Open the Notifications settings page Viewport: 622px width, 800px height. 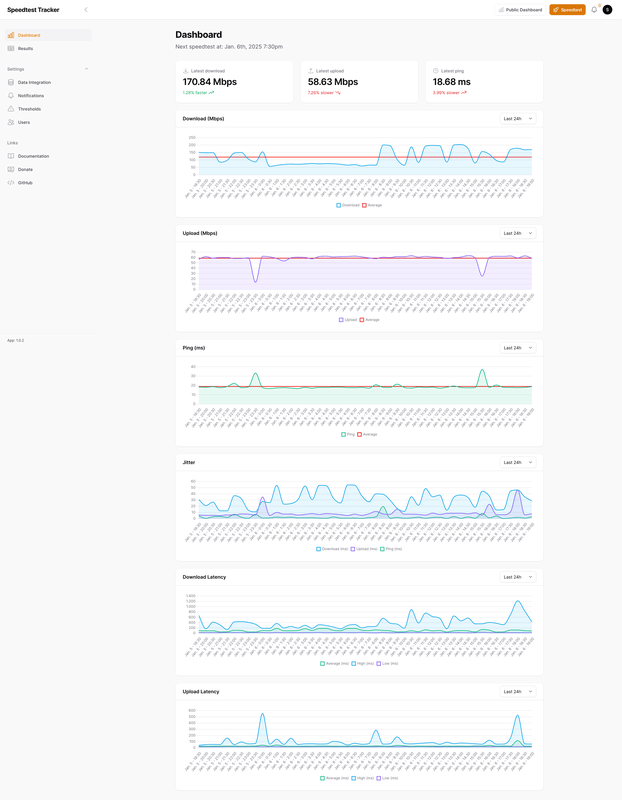(30, 96)
